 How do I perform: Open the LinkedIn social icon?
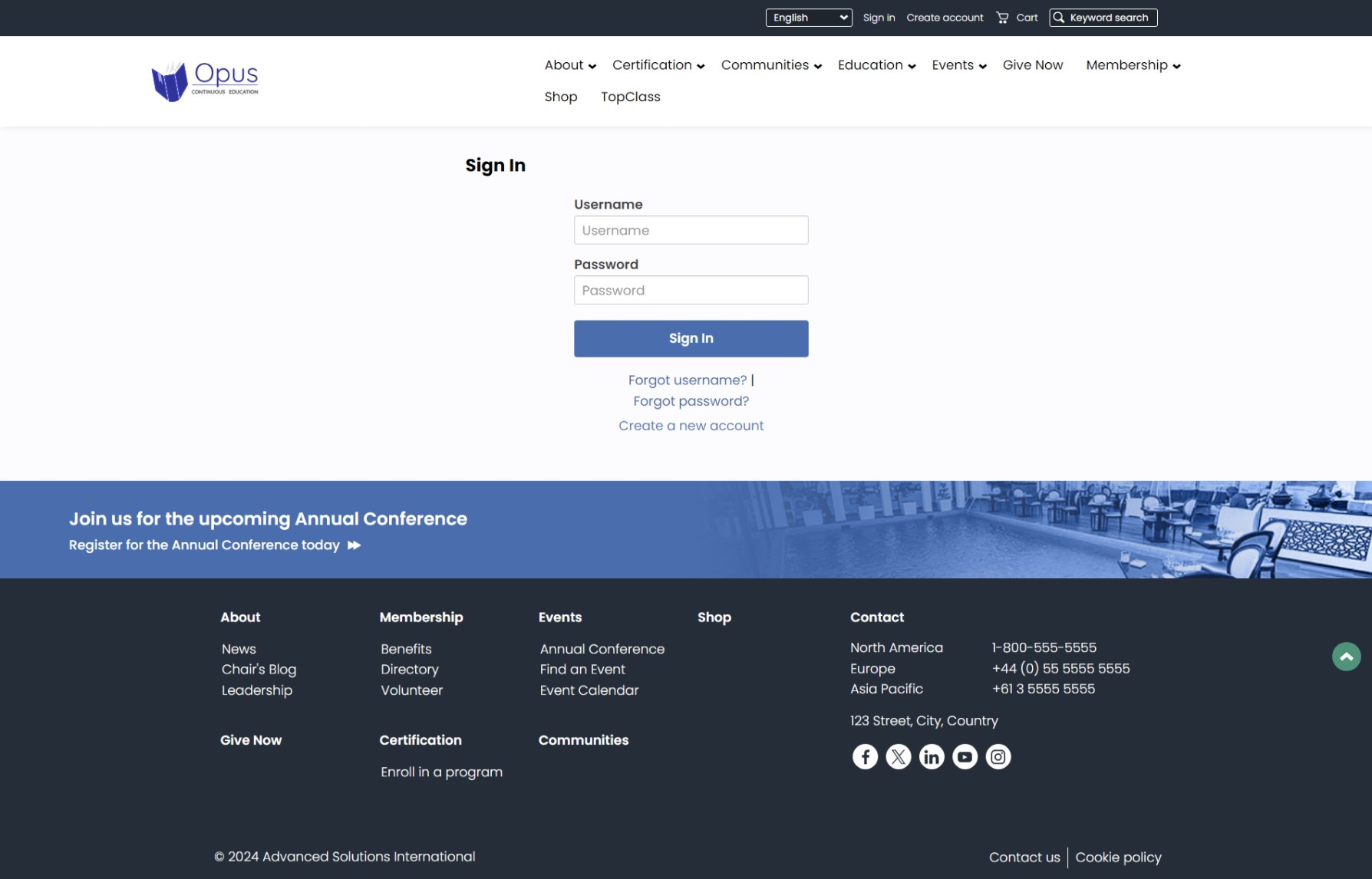pyautogui.click(x=931, y=756)
